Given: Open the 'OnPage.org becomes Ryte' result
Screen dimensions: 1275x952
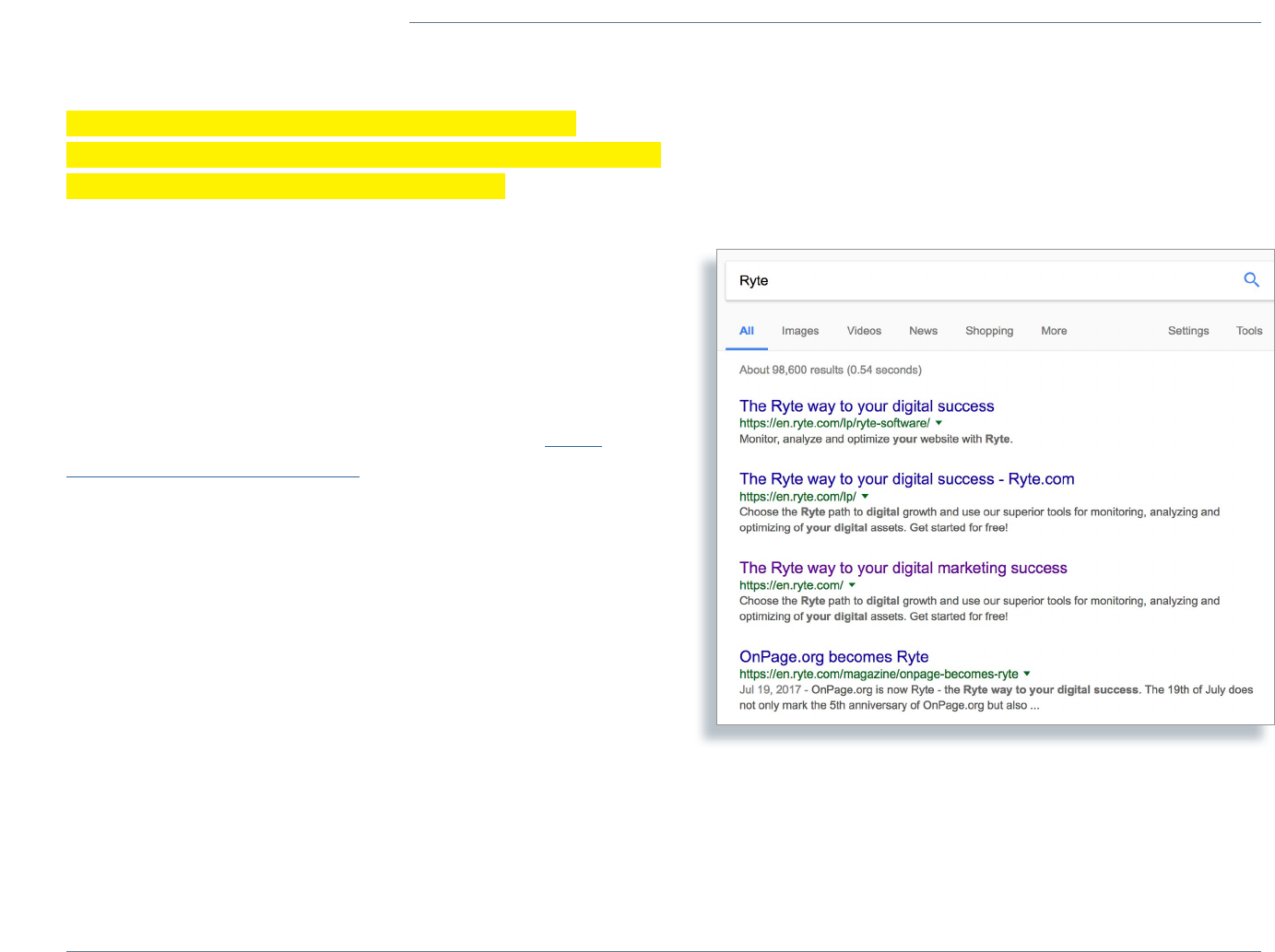Looking at the screenshot, I should (834, 657).
